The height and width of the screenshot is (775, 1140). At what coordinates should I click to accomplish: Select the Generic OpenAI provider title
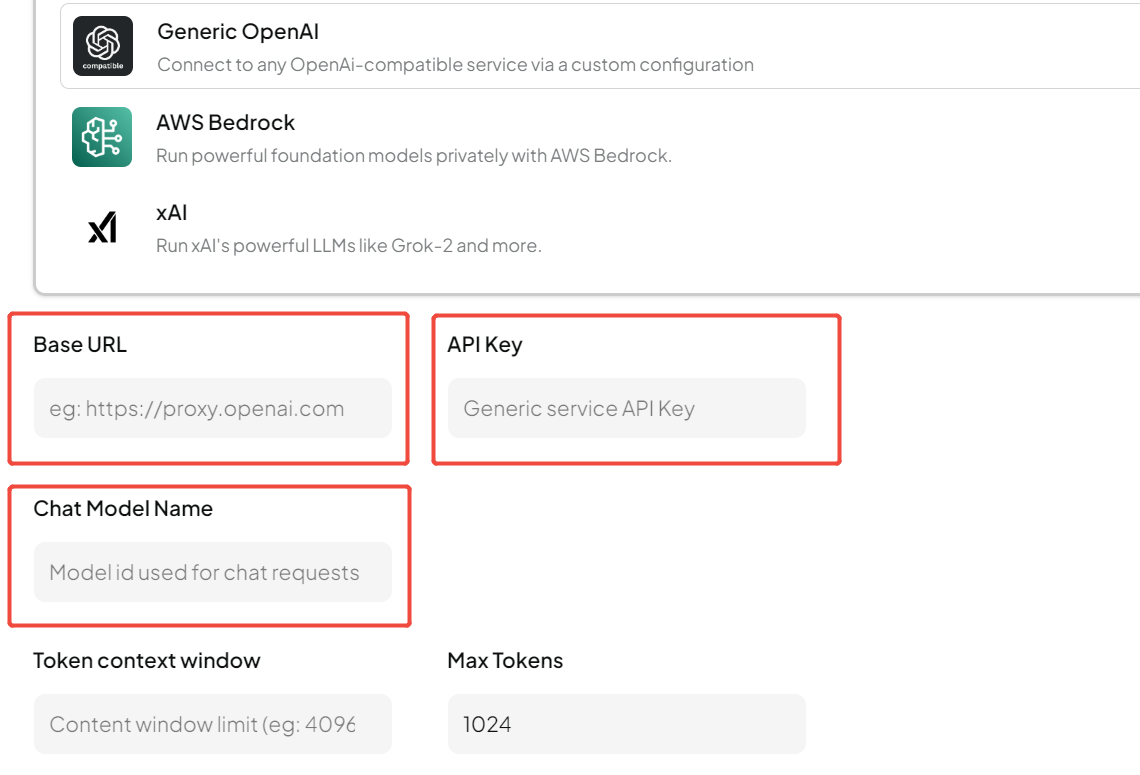(x=238, y=31)
